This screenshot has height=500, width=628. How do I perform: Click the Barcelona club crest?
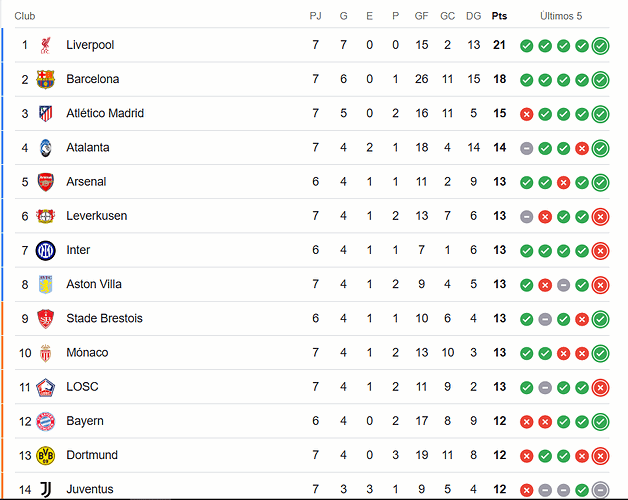[x=45, y=79]
